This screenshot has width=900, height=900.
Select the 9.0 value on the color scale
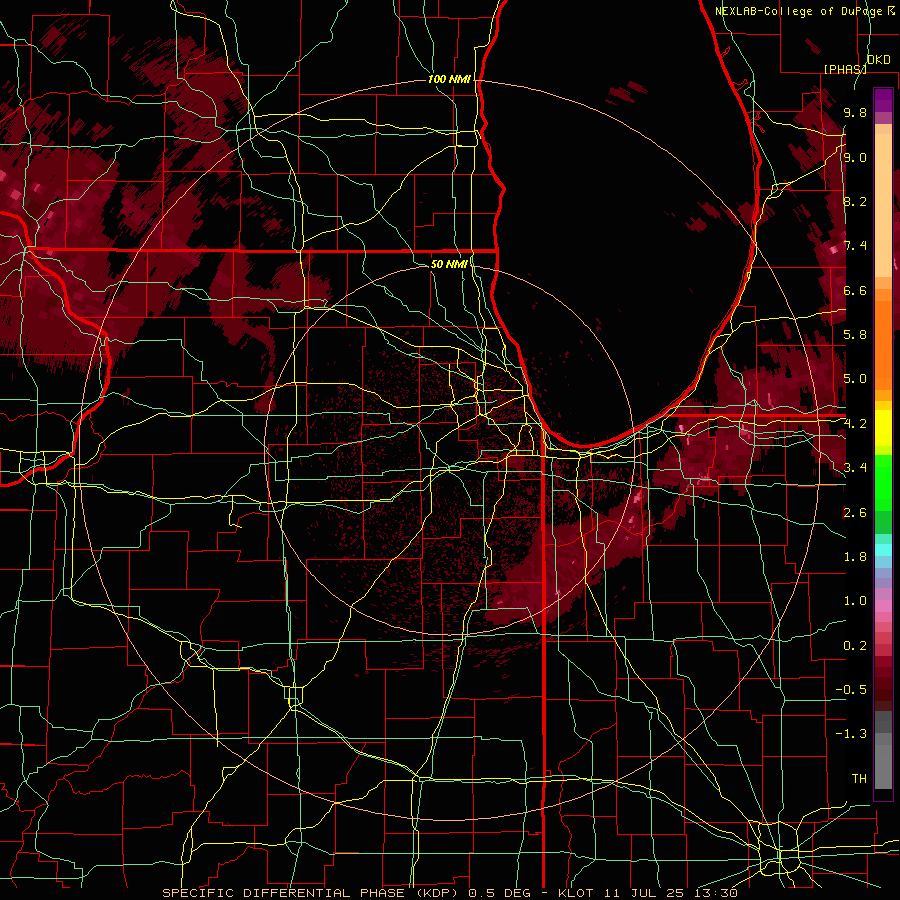[x=855, y=157]
